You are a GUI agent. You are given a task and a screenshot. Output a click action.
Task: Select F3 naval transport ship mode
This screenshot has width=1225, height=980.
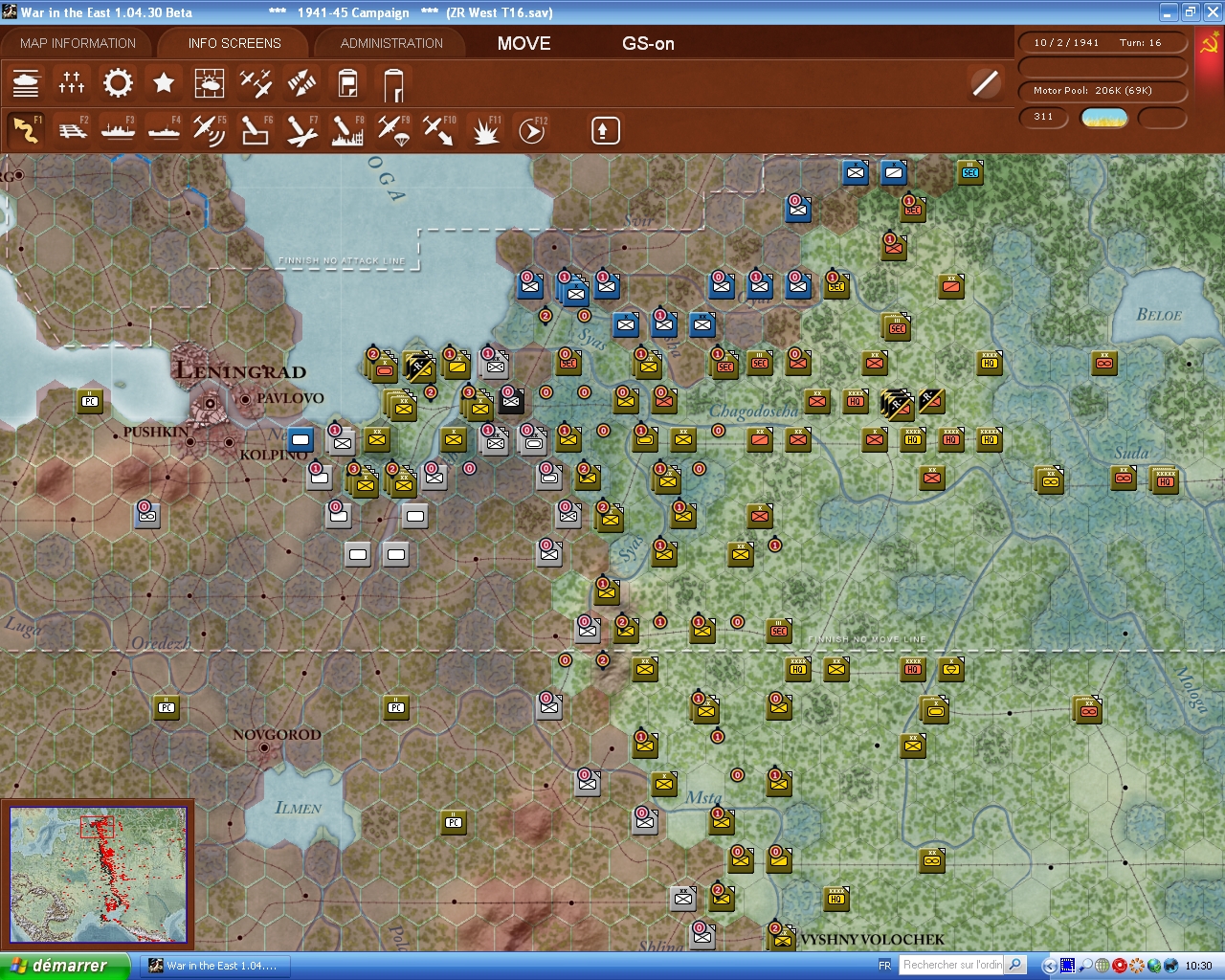click(118, 129)
